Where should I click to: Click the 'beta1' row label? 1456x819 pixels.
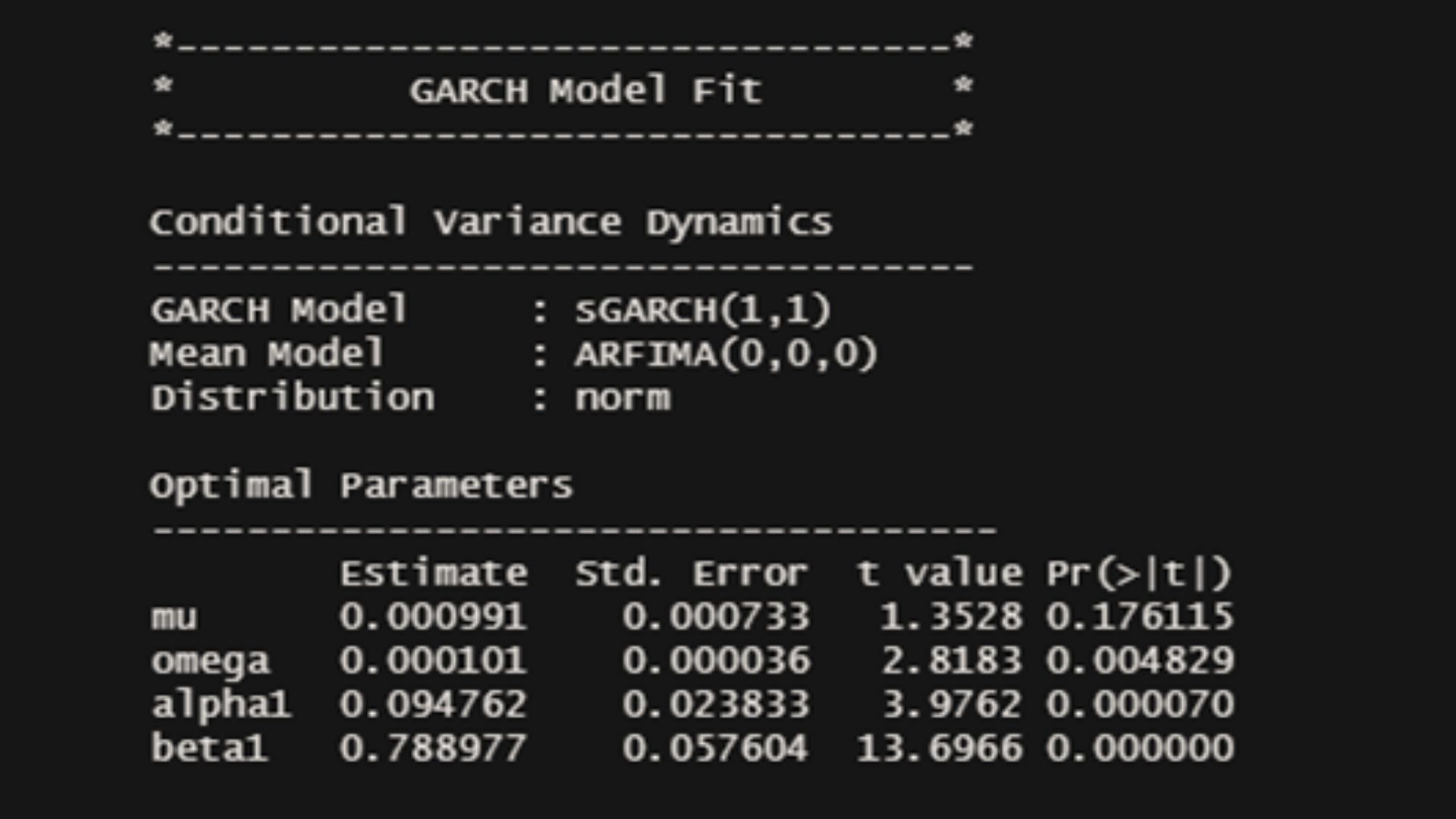(x=209, y=748)
